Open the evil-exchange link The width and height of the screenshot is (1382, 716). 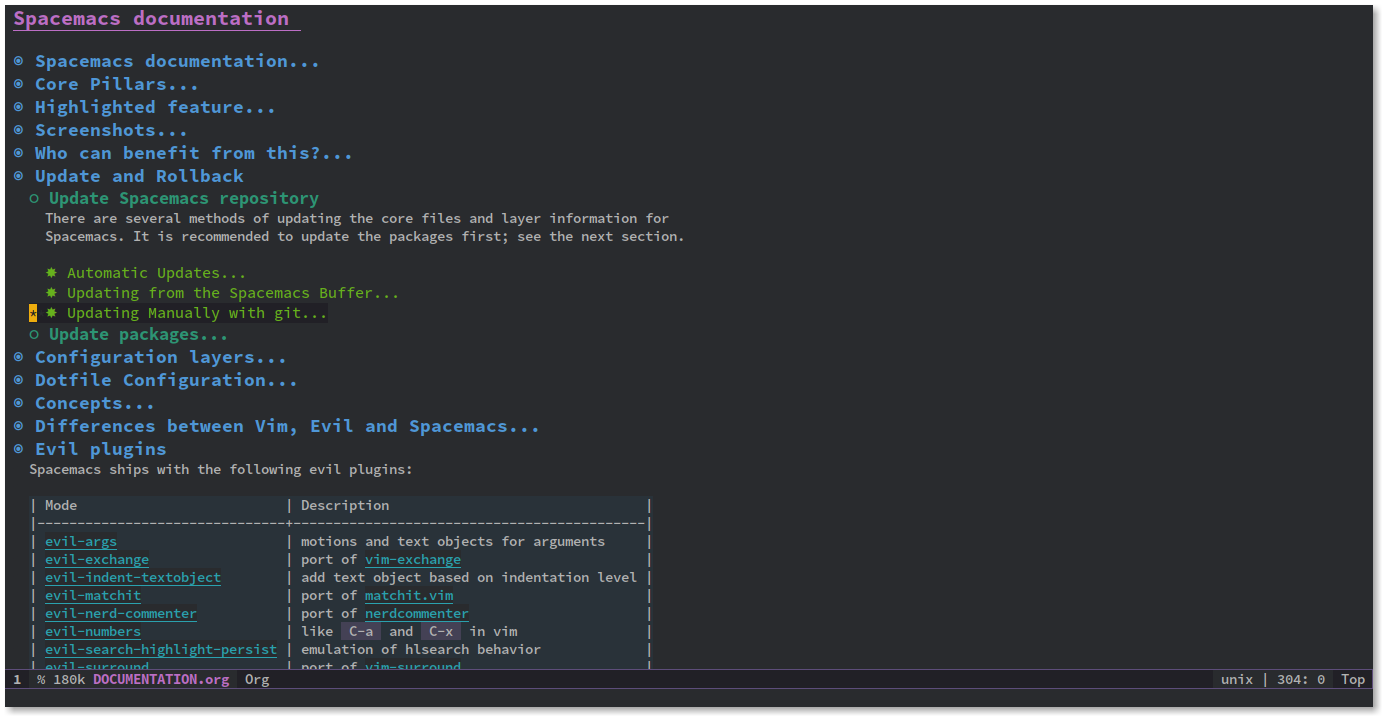coord(97,560)
